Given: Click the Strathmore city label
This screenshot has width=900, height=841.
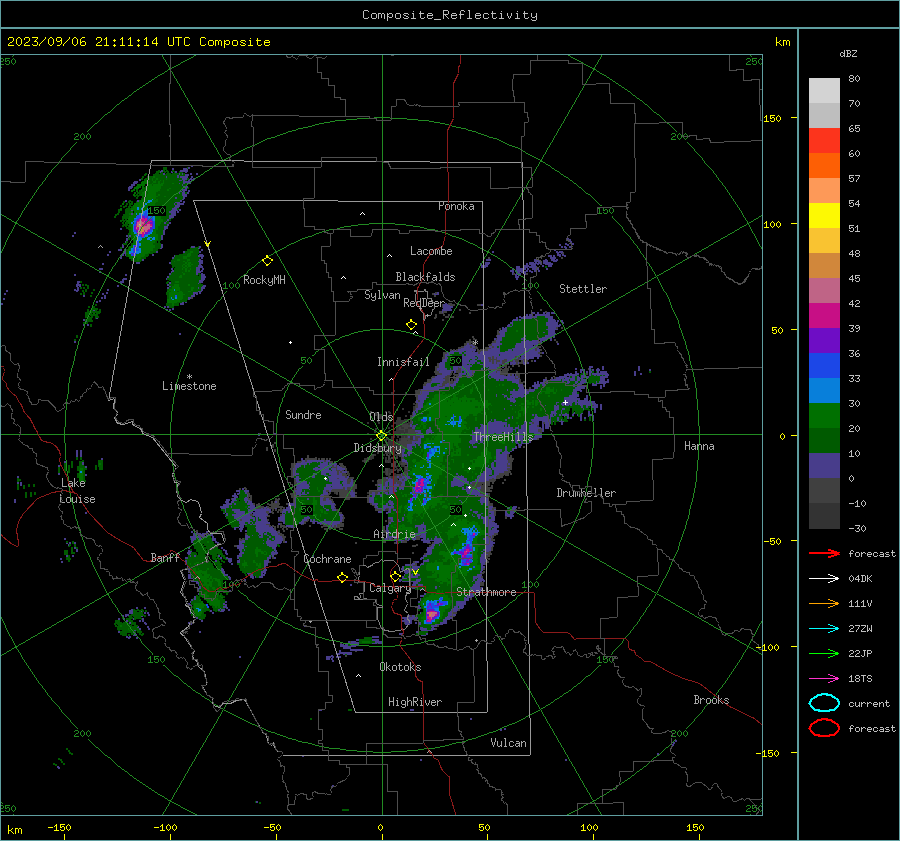Looking at the screenshot, I should (486, 592).
